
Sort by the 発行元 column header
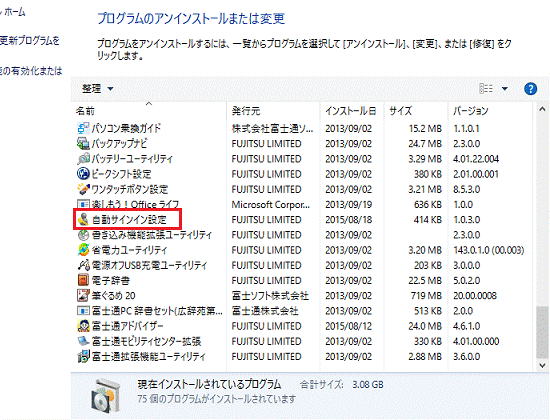[246, 111]
